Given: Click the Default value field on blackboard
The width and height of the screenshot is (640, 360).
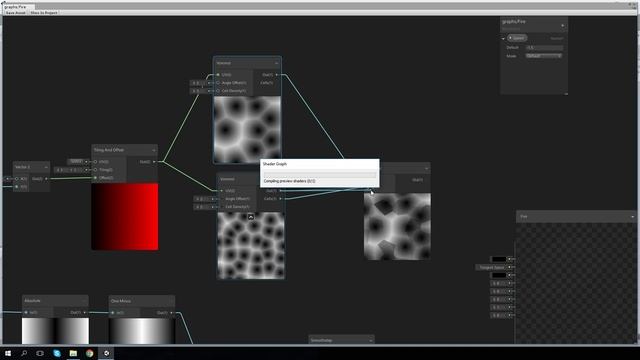Looking at the screenshot, I should coord(544,47).
